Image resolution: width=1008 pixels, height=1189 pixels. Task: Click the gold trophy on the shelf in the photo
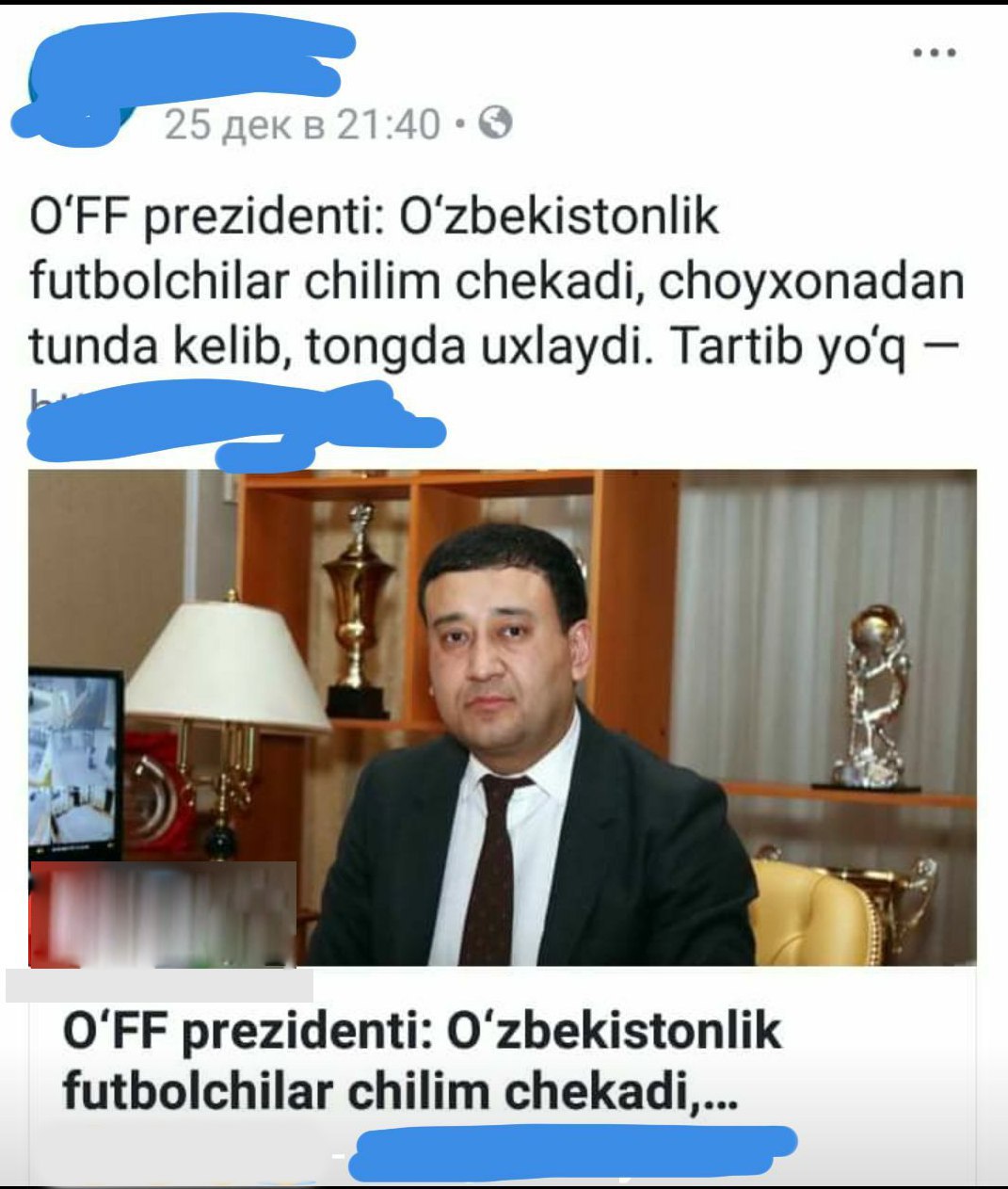[359, 610]
